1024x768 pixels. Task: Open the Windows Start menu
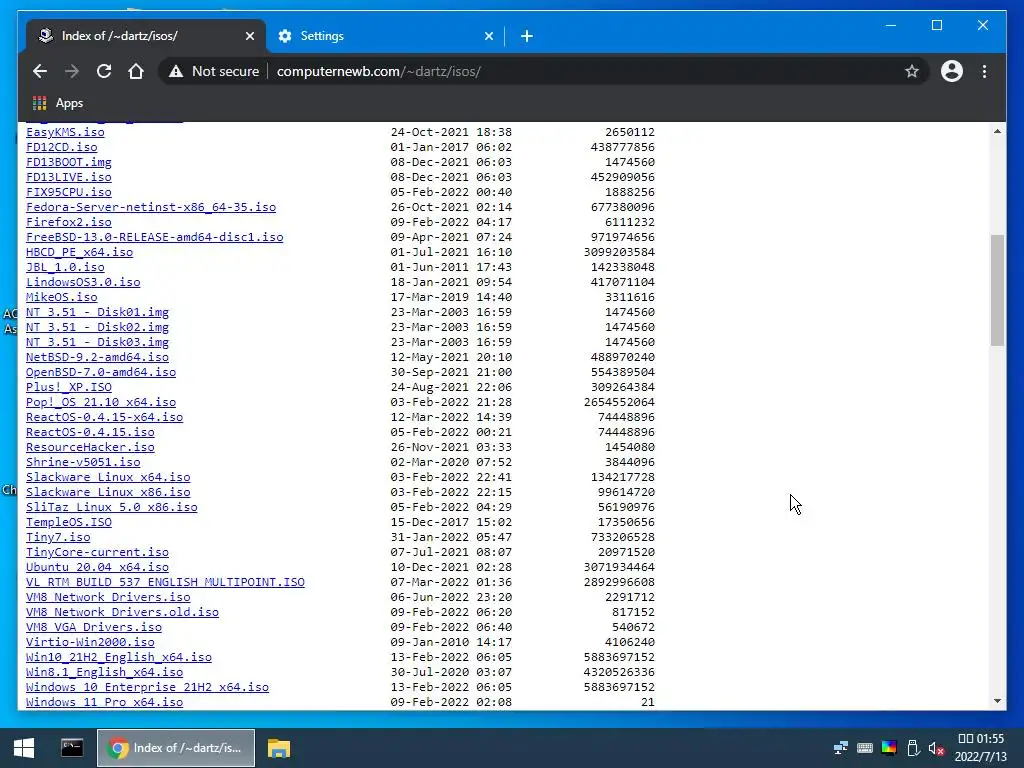24,748
